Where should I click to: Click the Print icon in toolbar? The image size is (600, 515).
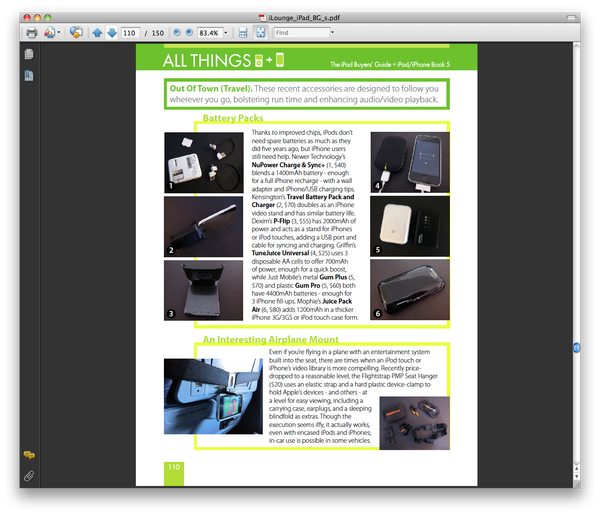31,33
